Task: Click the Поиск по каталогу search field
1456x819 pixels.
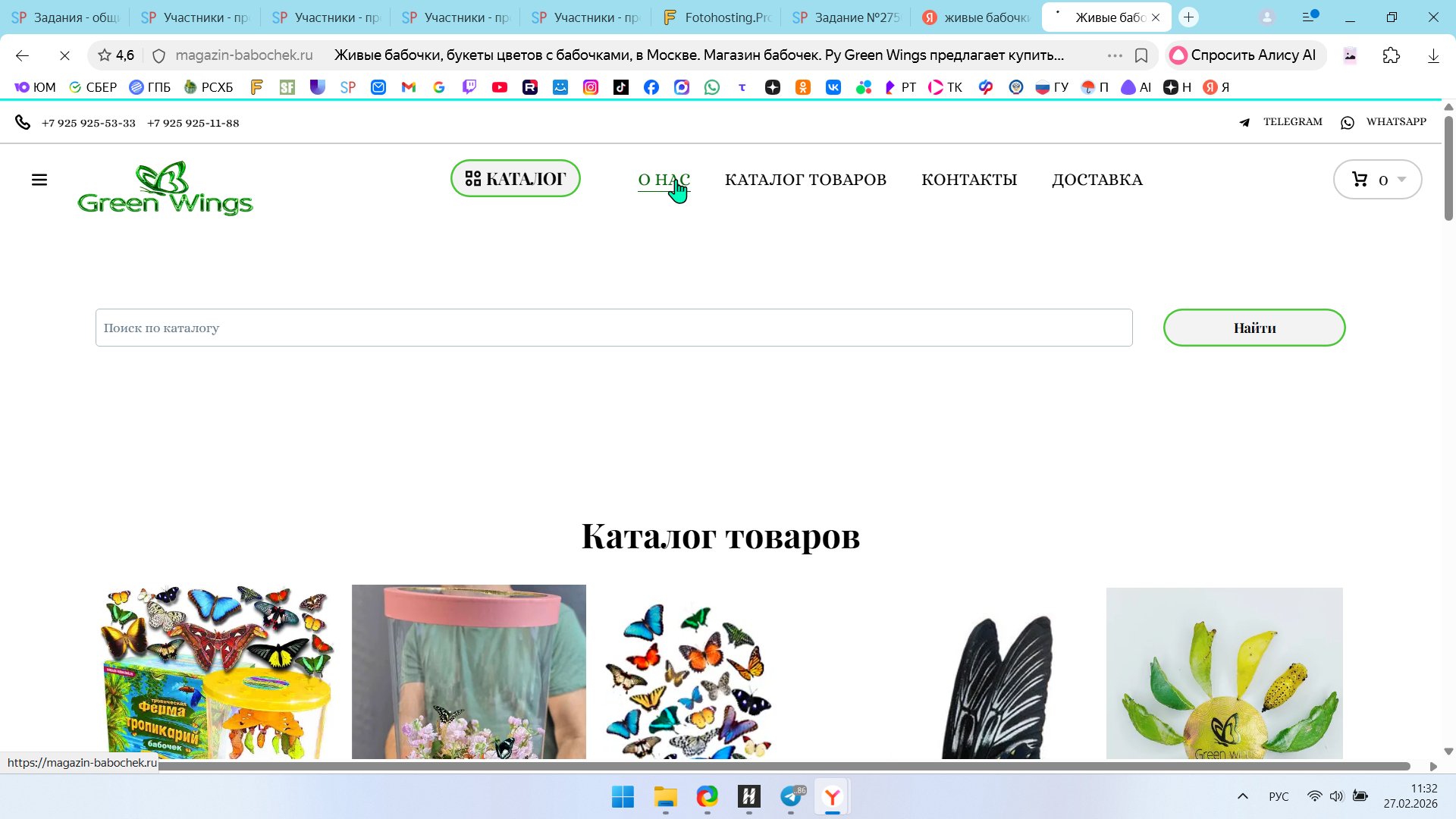Action: pos(613,328)
